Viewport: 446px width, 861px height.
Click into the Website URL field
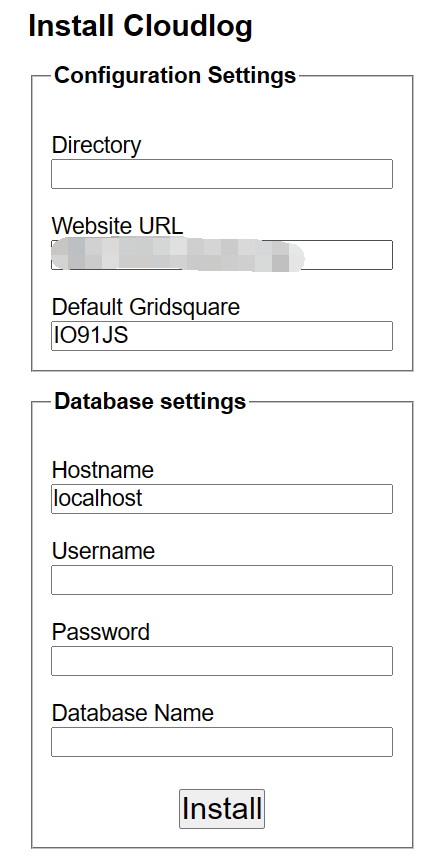tap(222, 255)
